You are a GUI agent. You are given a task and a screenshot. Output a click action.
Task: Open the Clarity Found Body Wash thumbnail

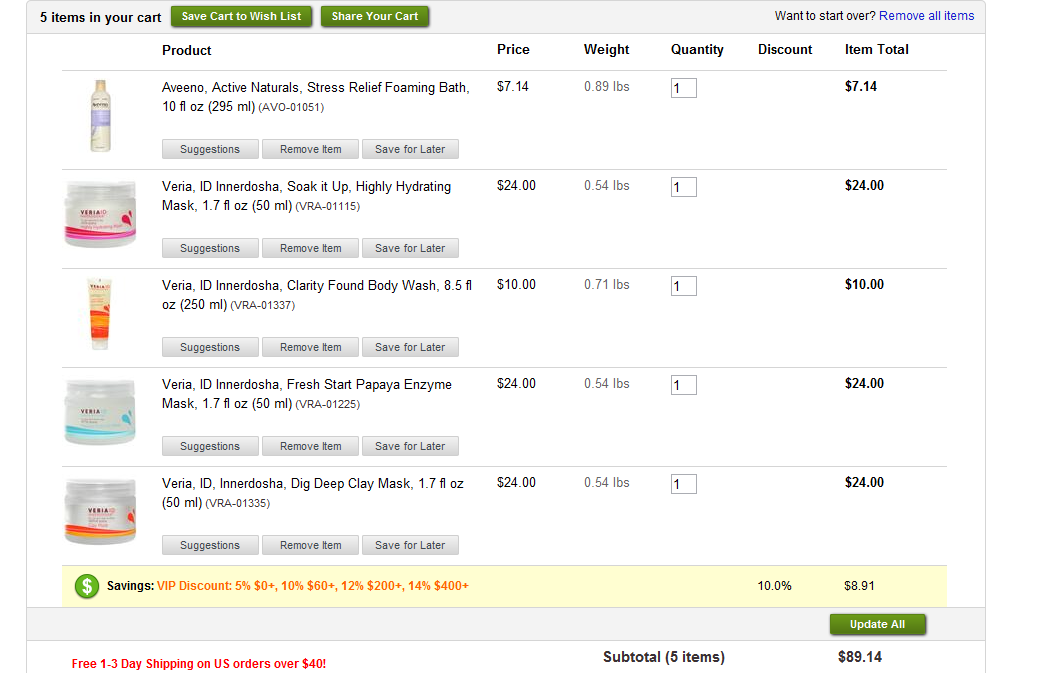(x=99, y=314)
